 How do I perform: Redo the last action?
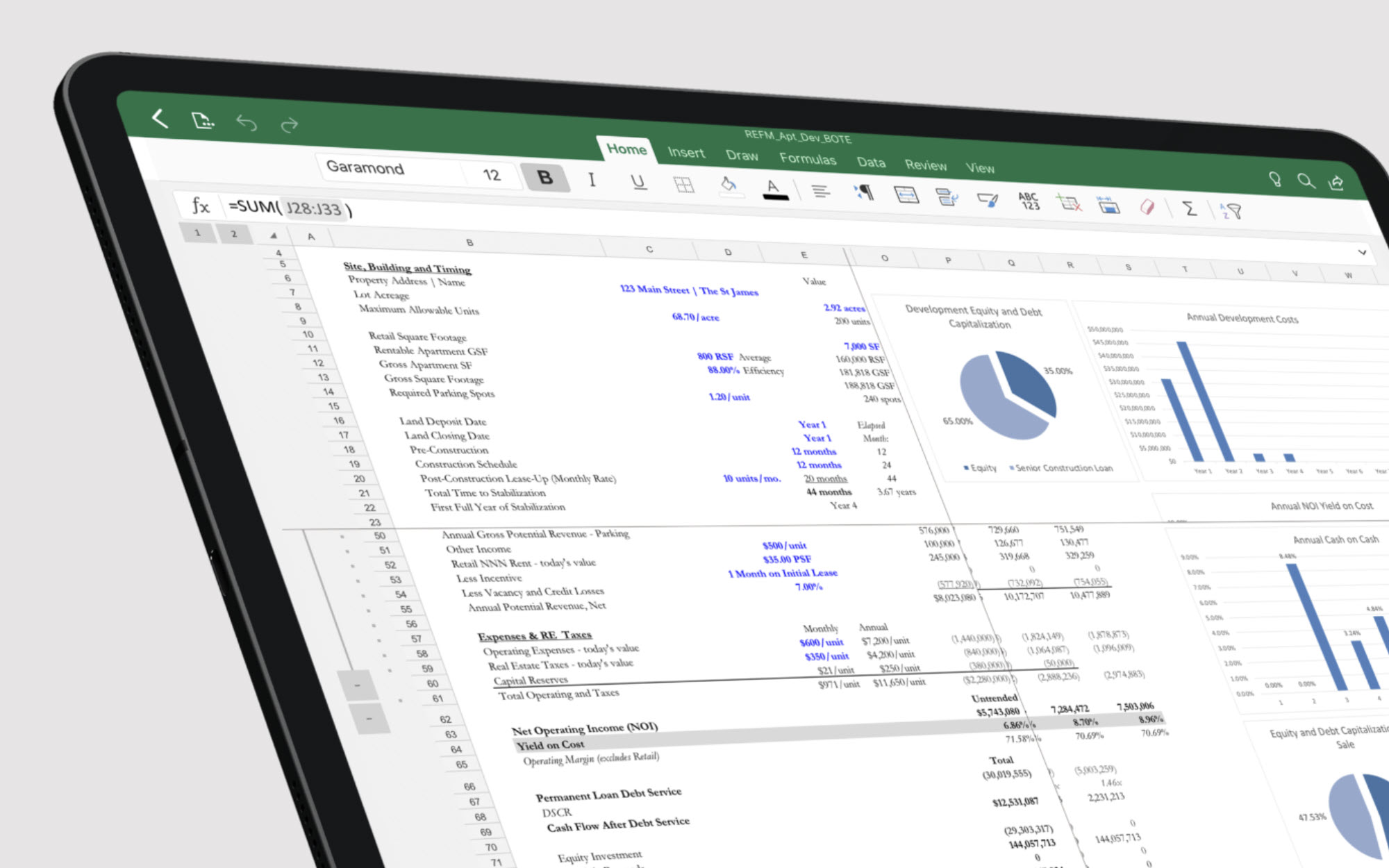[289, 124]
